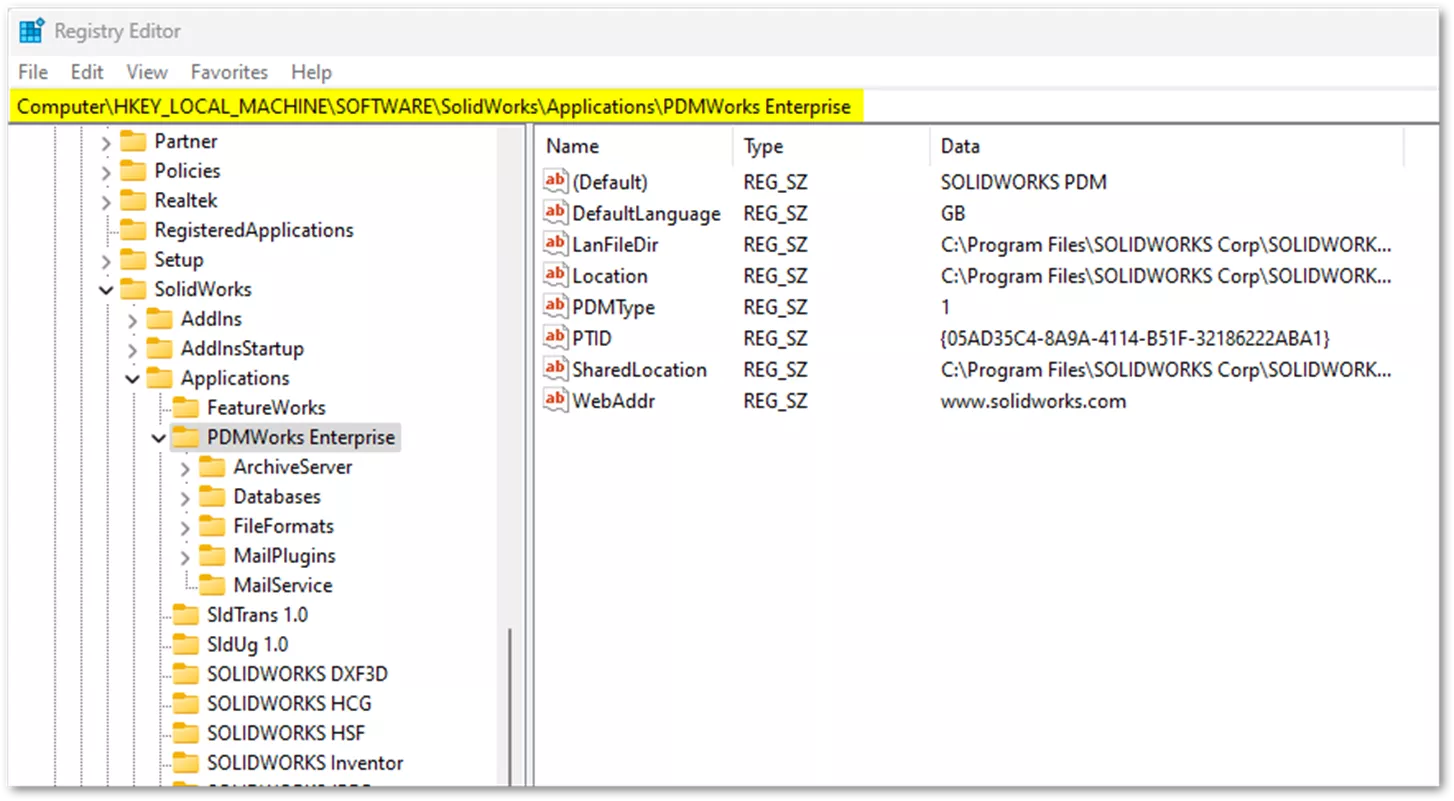
Task: Click the PDMWorks Enterprise folder icon
Action: pos(186,437)
